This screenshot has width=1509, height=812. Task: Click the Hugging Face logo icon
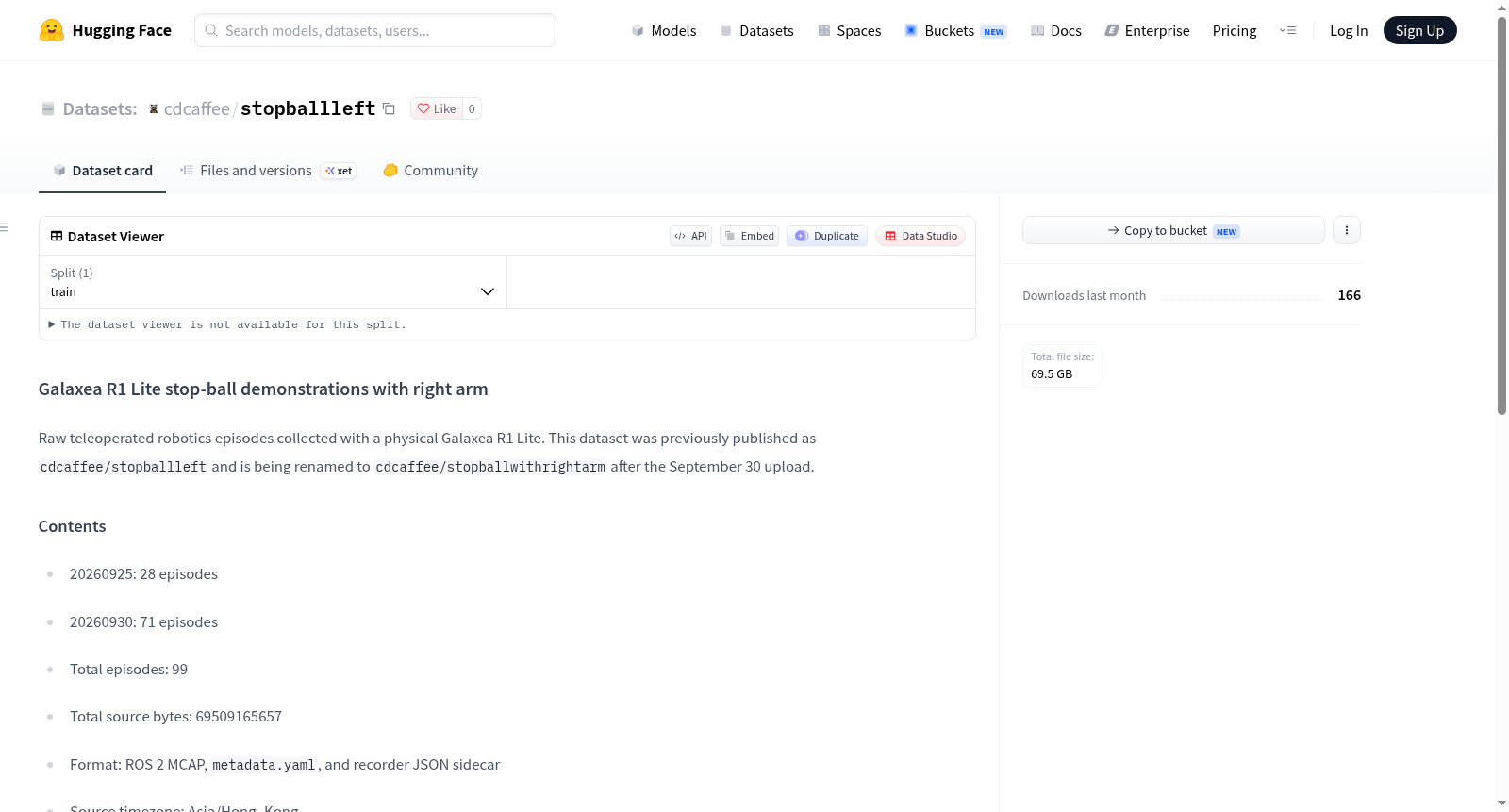pos(52,30)
